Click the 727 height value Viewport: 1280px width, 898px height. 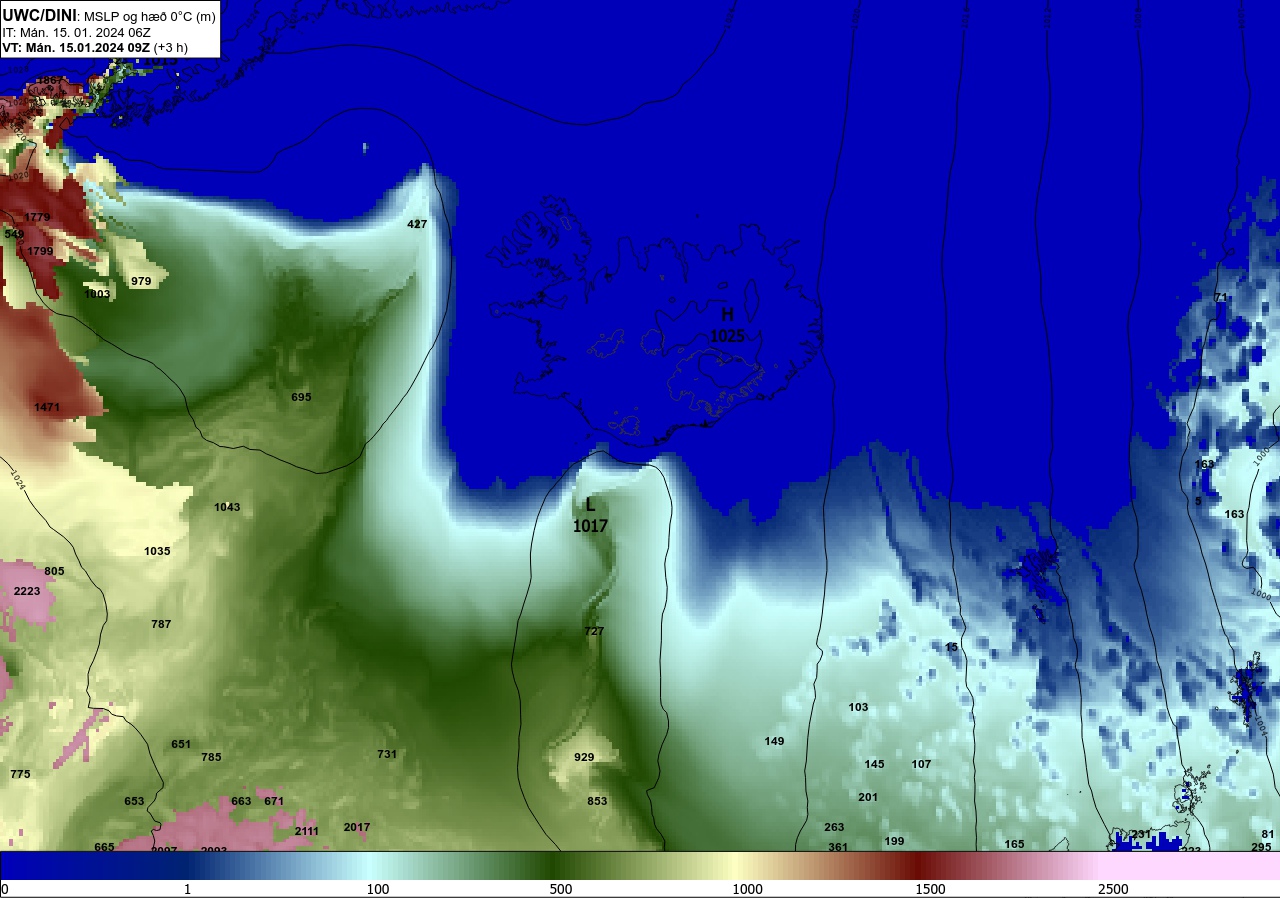pyautogui.click(x=594, y=631)
